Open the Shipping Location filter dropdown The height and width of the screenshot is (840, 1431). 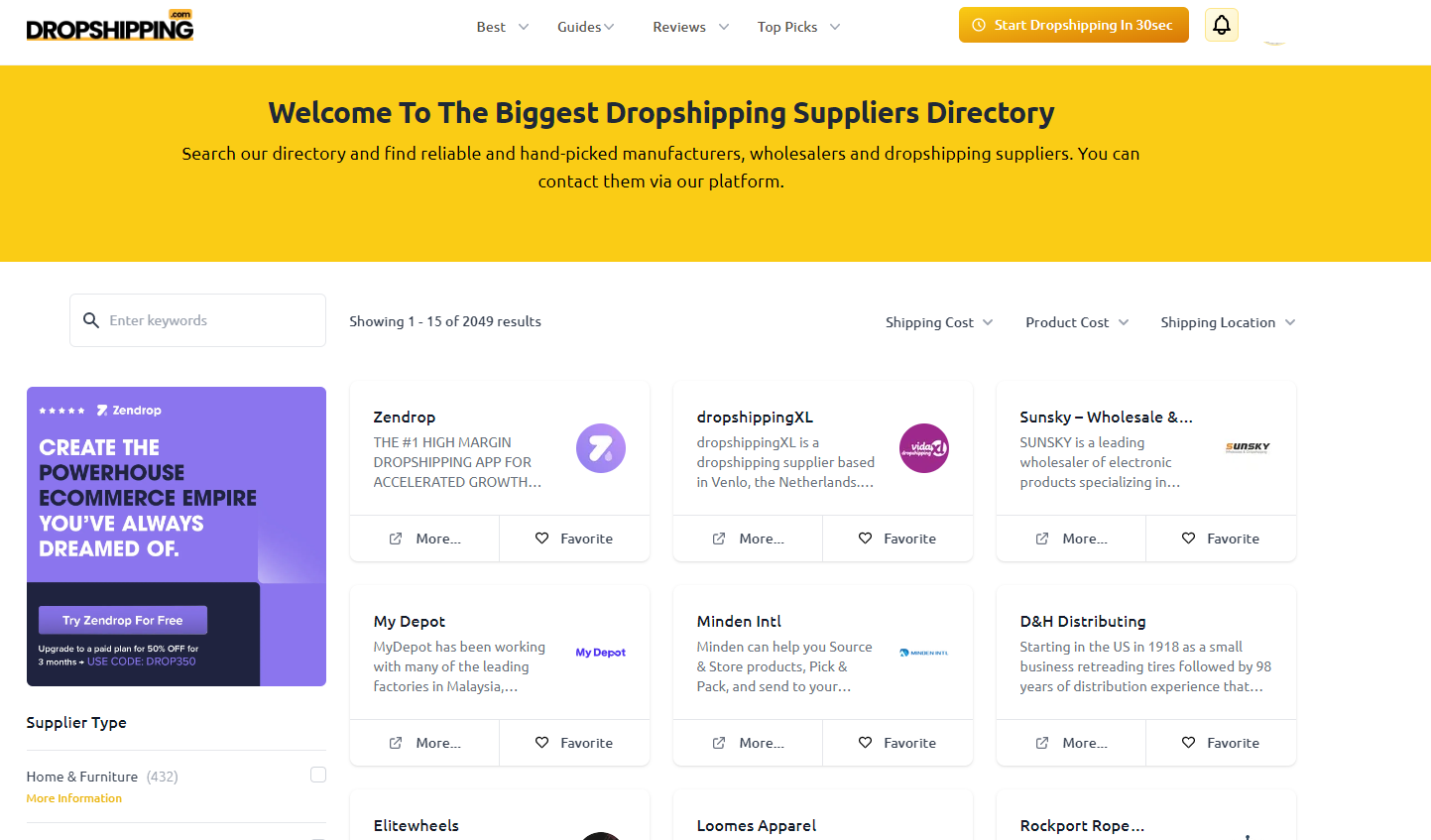click(1228, 322)
